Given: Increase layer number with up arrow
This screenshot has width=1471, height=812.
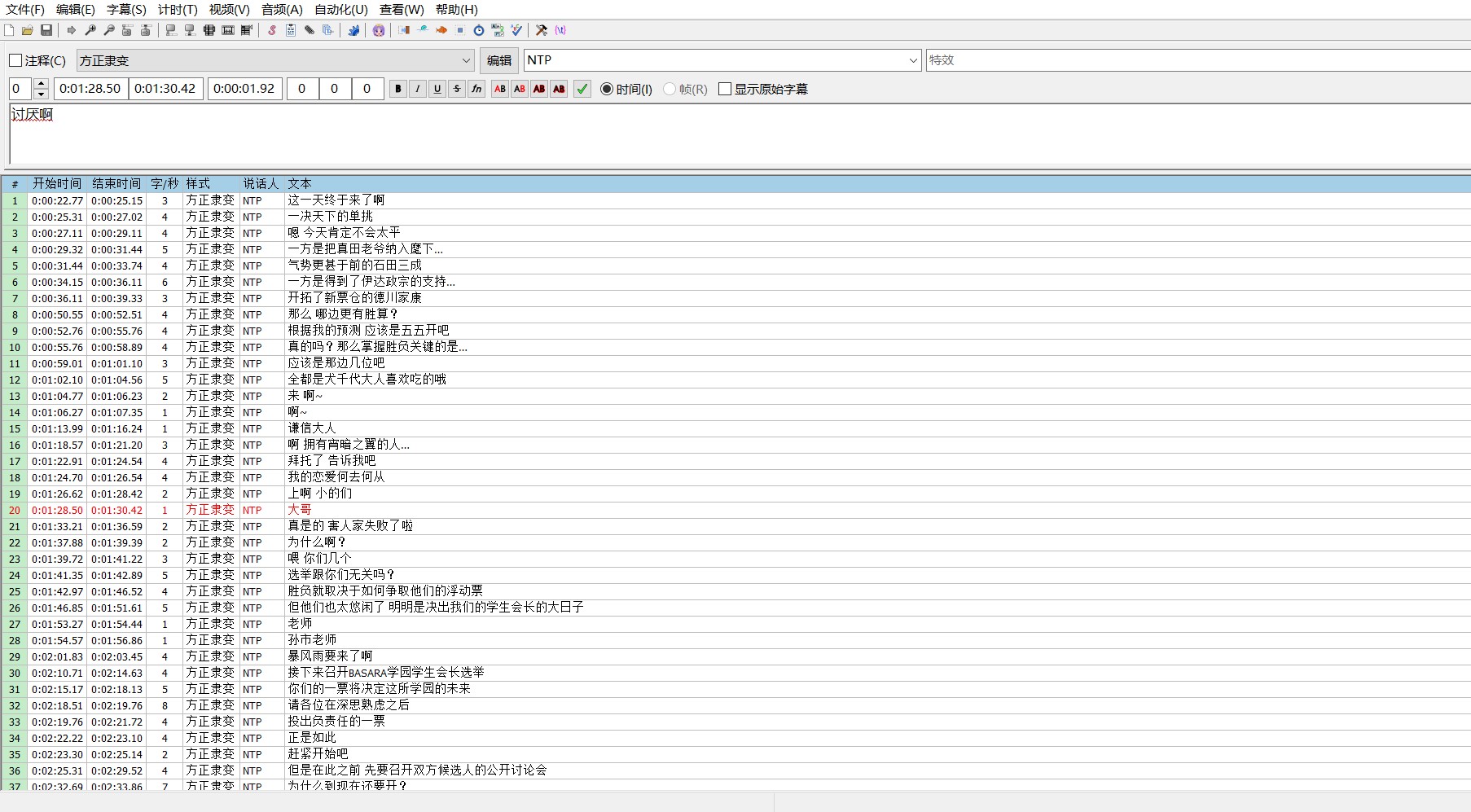Looking at the screenshot, I should (42, 84).
